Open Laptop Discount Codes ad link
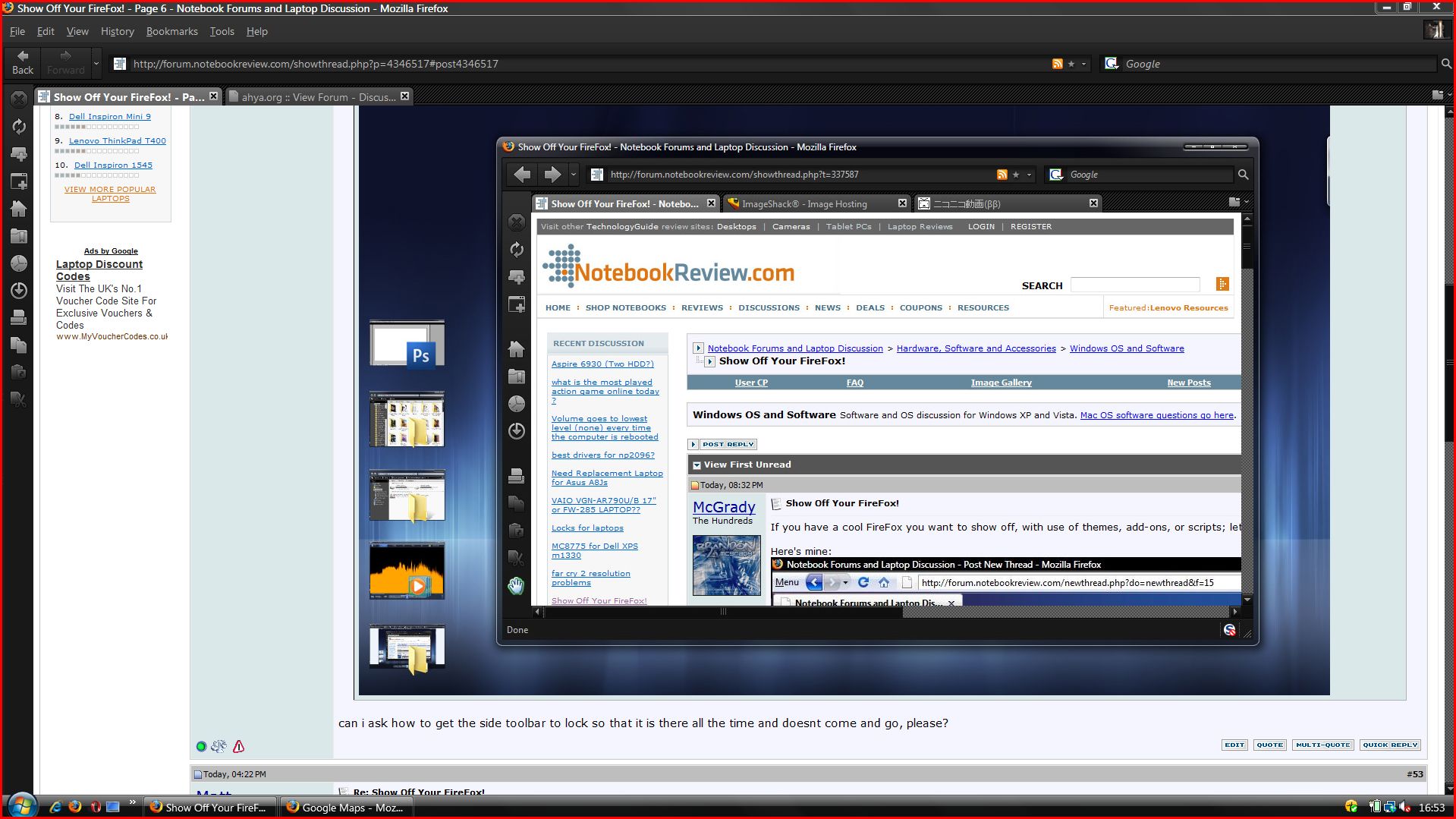 99,270
